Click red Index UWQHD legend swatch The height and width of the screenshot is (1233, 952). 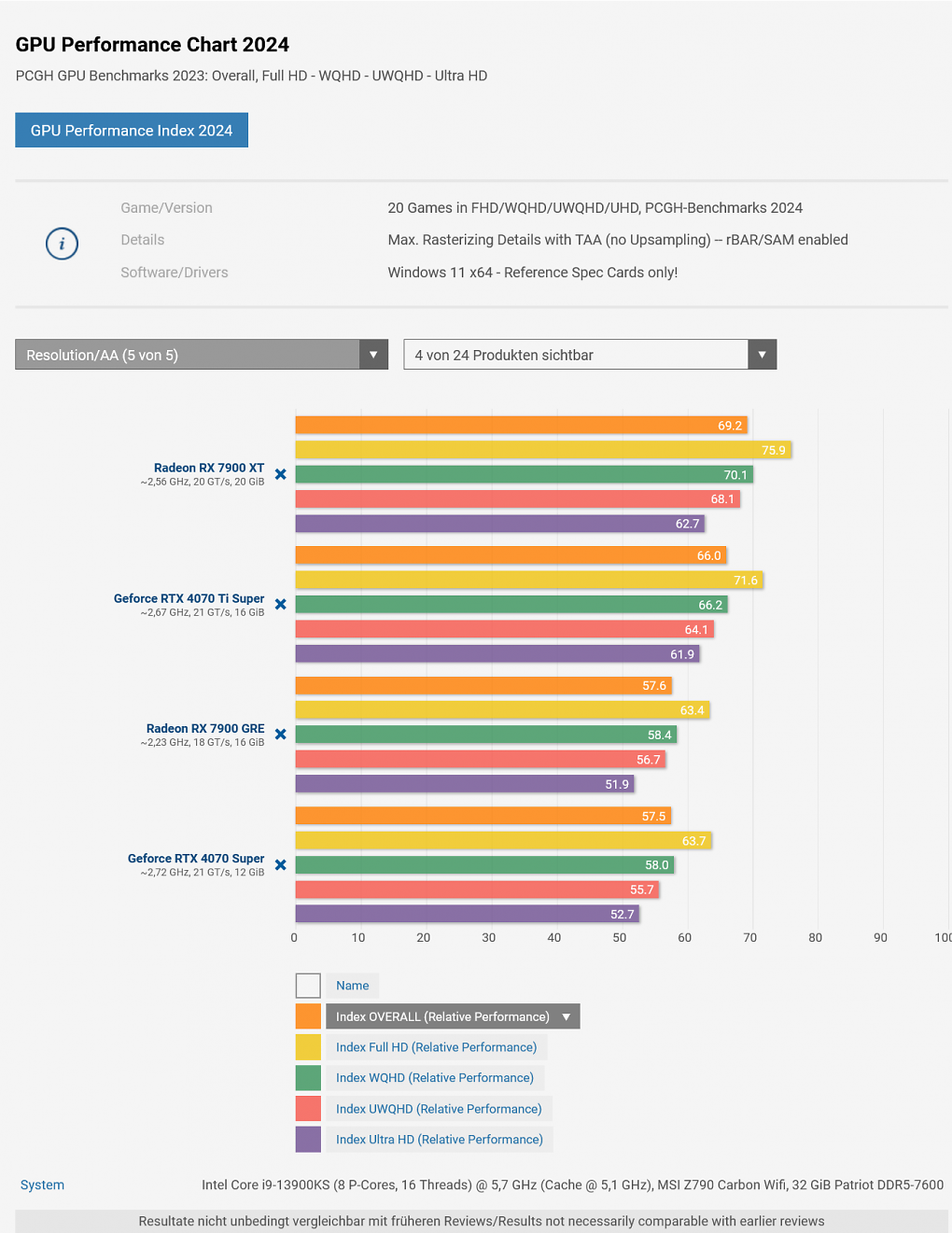[x=308, y=1109]
